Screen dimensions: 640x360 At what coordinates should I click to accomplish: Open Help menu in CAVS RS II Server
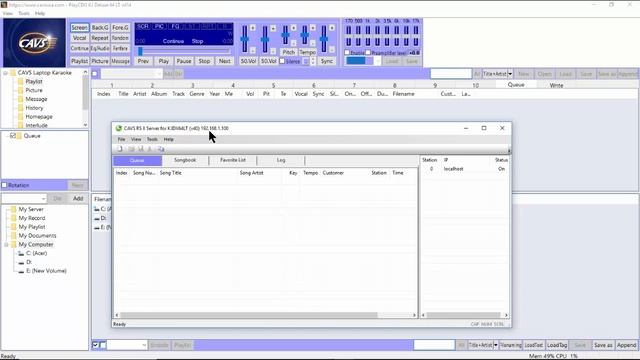(x=169, y=140)
